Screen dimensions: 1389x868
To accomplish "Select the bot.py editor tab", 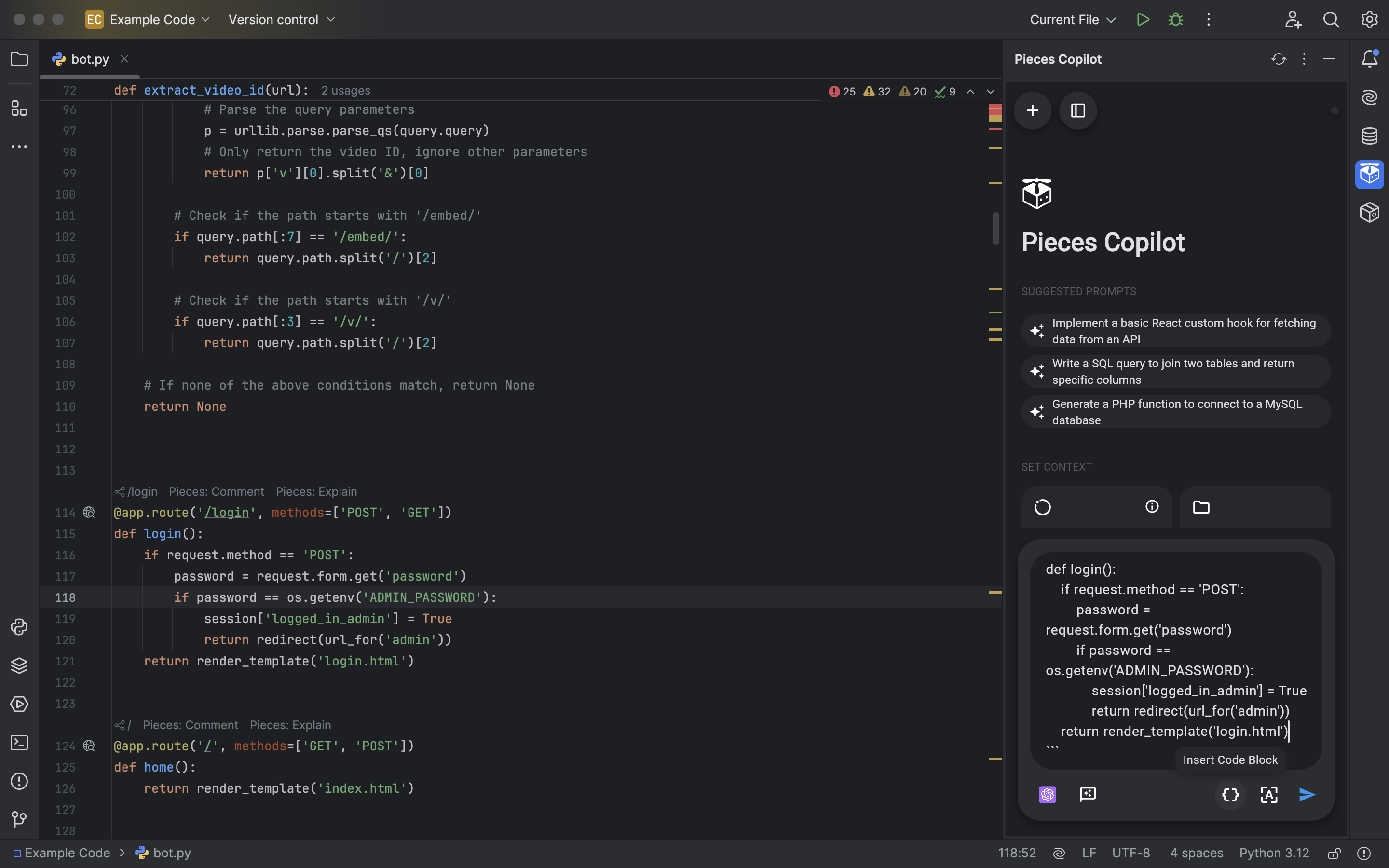I will 90,59.
